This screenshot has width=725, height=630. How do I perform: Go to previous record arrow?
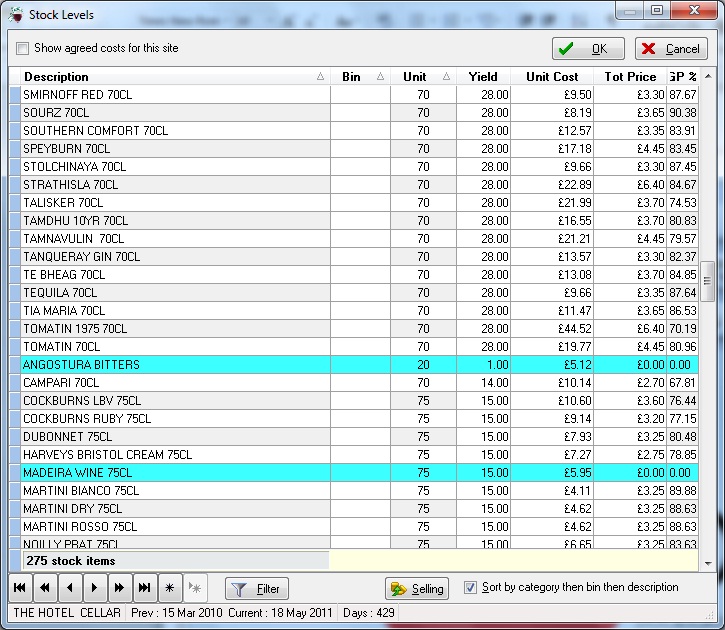click(70, 587)
